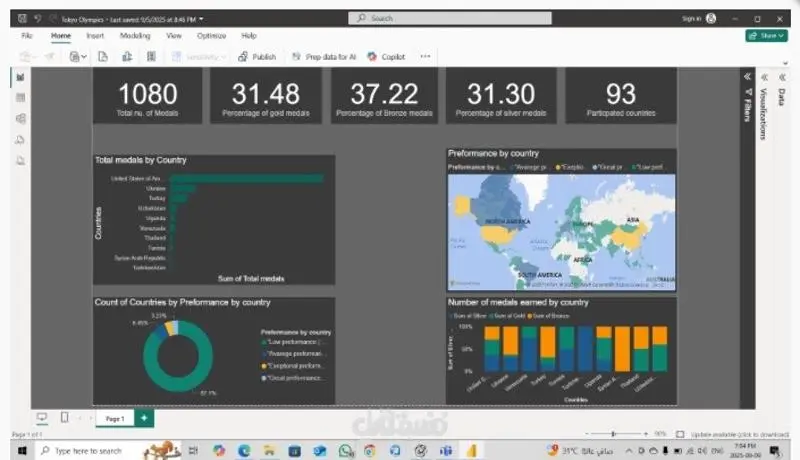The width and height of the screenshot is (800, 460).
Task: Switch to the Optimize ribbon tab
Action: point(211,36)
